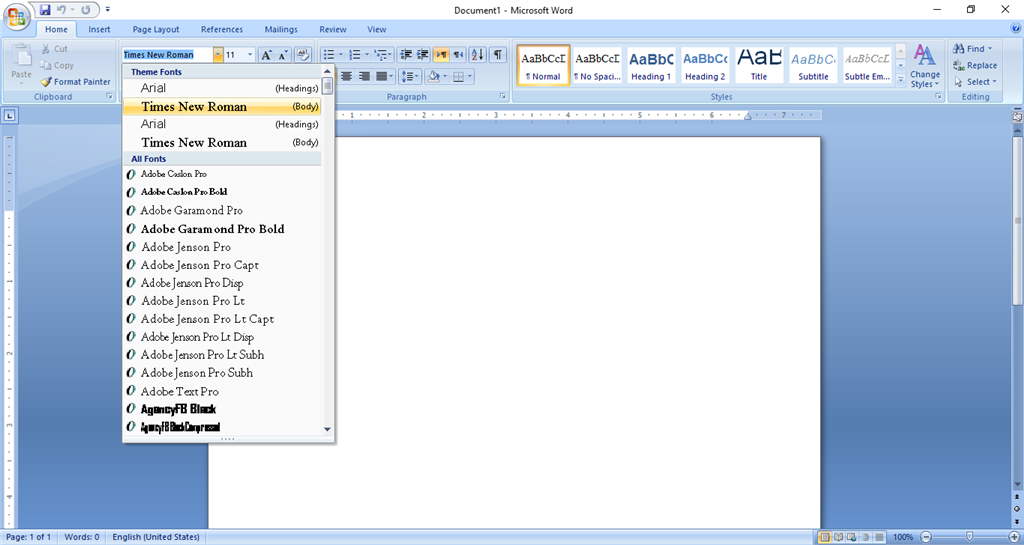Viewport: 1024px width, 545px height.
Task: Toggle Outline view button
Action: tap(865, 537)
